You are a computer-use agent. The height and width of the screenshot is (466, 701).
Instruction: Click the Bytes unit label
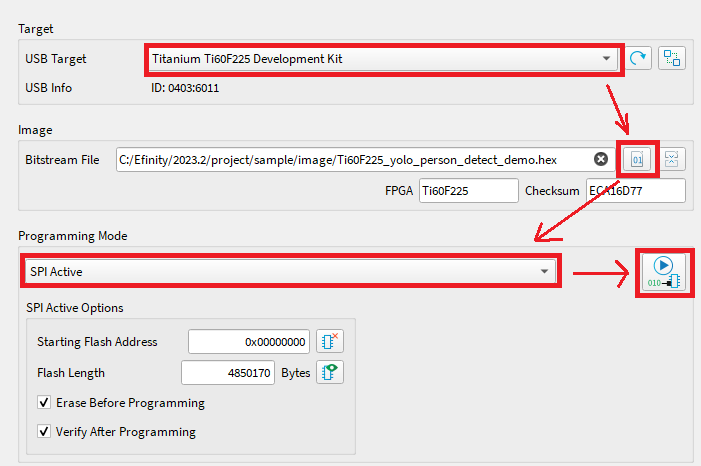coord(296,373)
